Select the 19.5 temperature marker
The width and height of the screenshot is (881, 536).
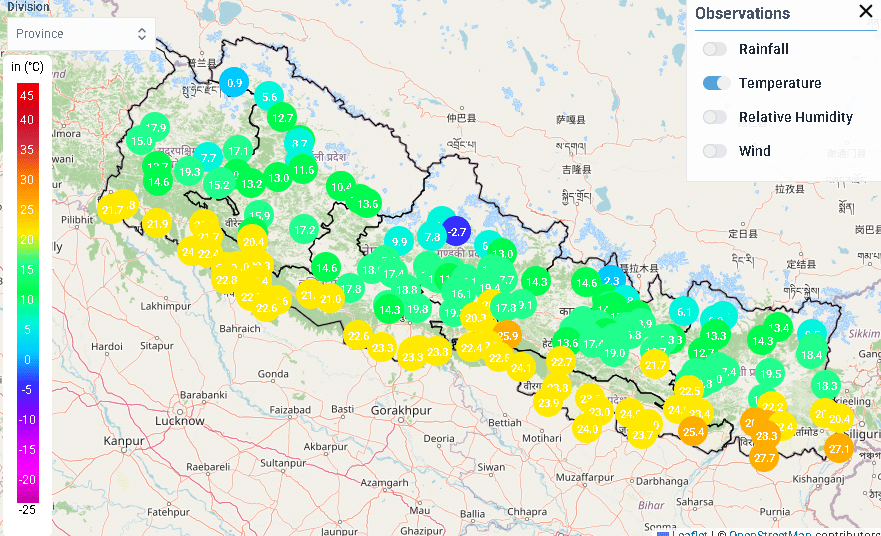point(770,374)
